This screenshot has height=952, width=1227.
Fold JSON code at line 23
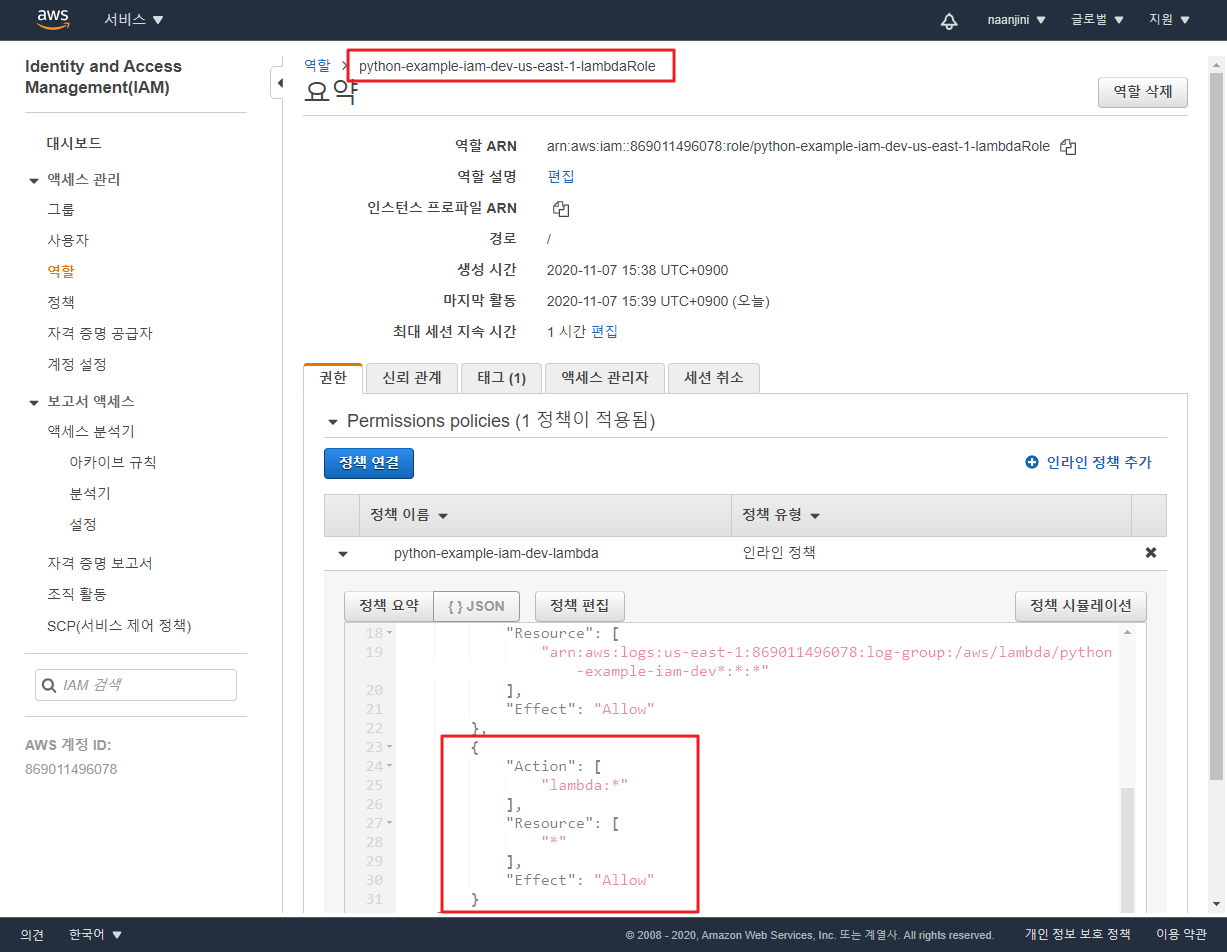(390, 748)
